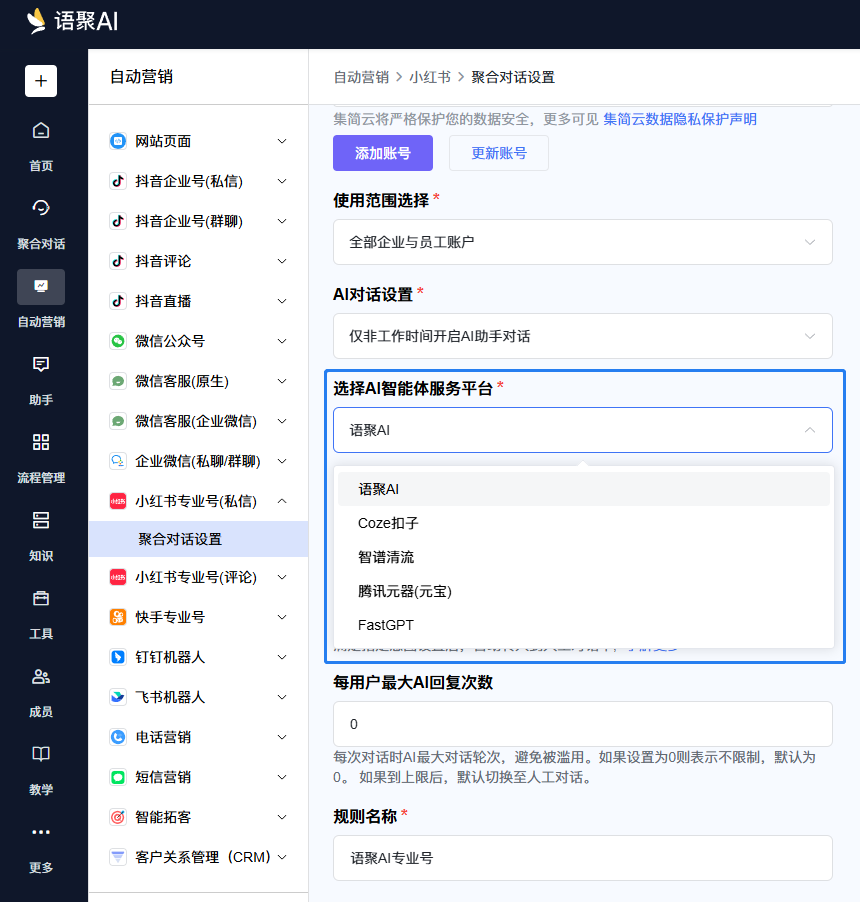Click 微信客服(原生) icon
This screenshot has width=860, height=902.
click(118, 381)
